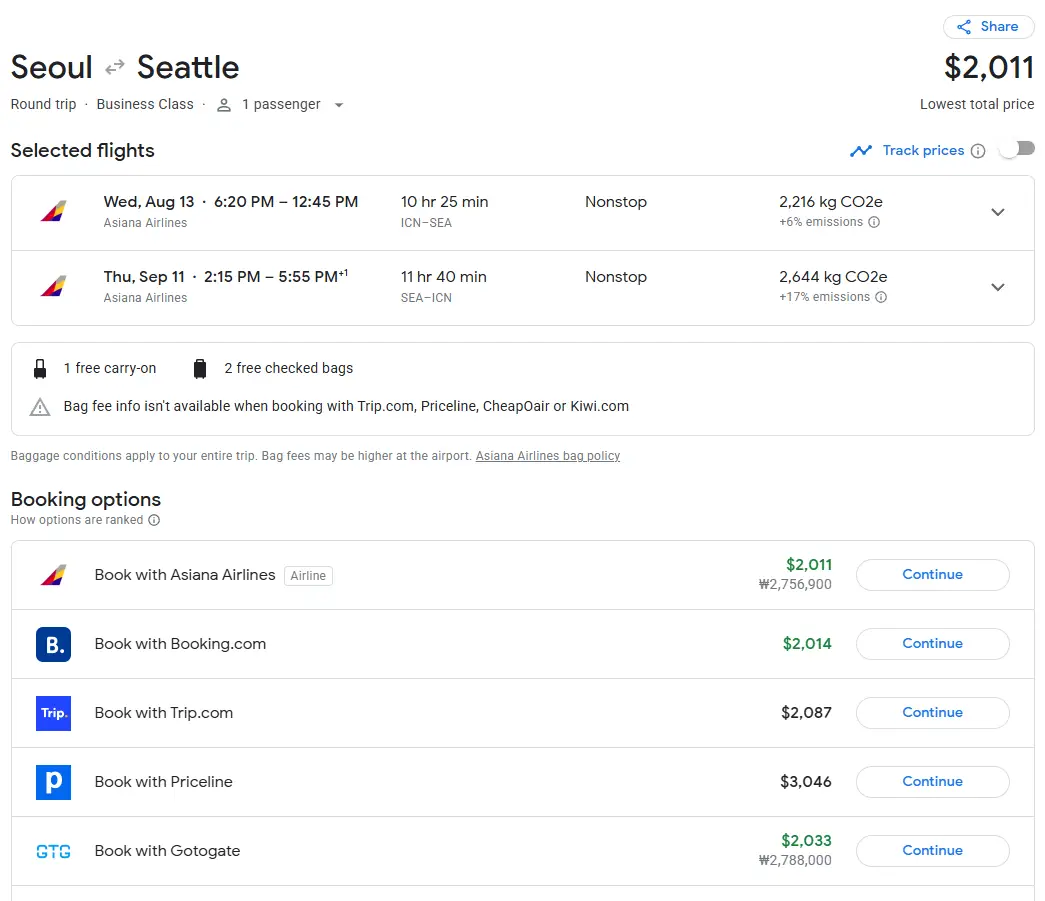Viewport: 1045px width, 901px height.
Task: Click the 'Wed, Aug 13' departure time text
Action: [231, 202]
